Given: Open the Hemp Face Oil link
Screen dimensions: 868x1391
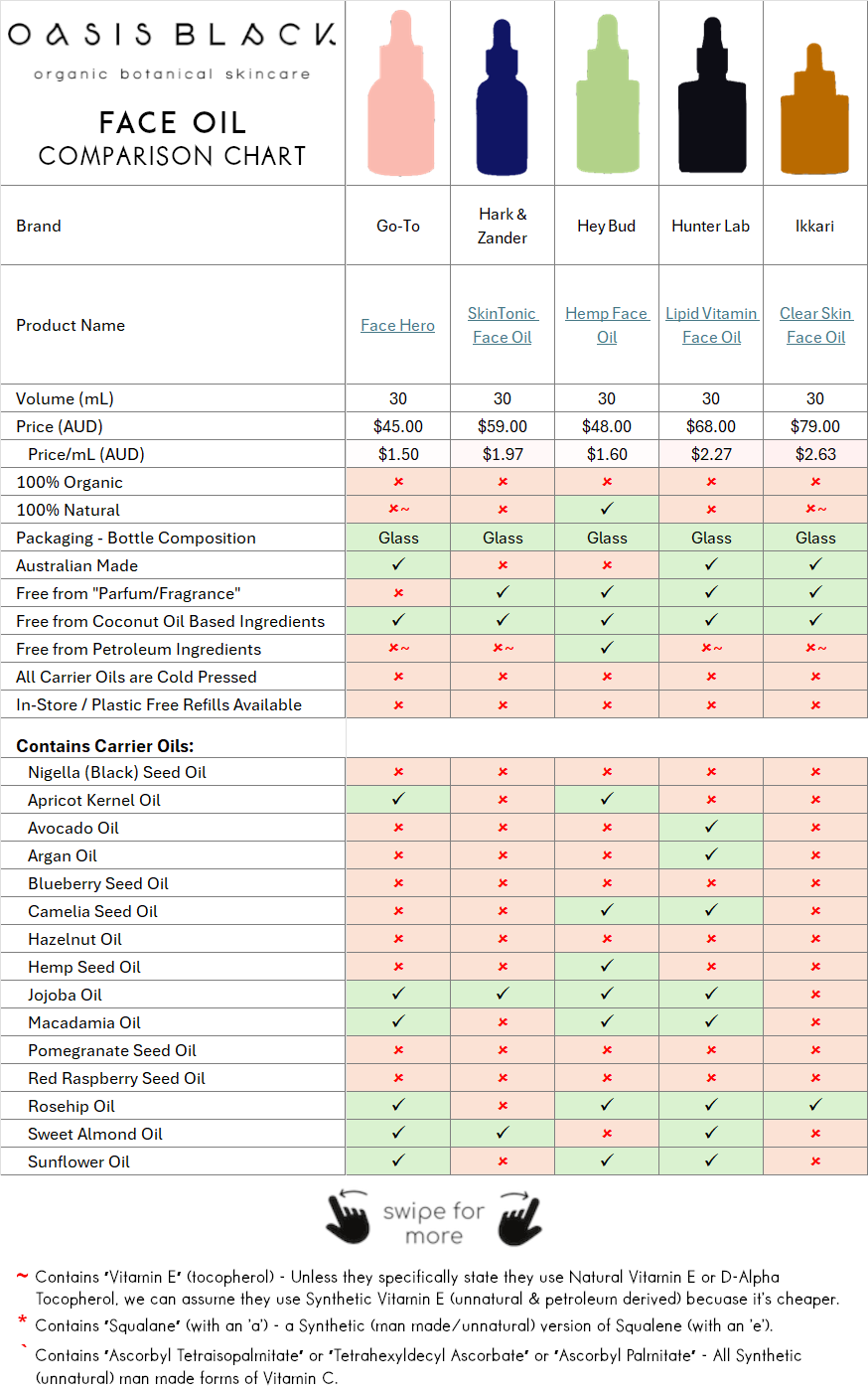Looking at the screenshot, I should (x=607, y=325).
